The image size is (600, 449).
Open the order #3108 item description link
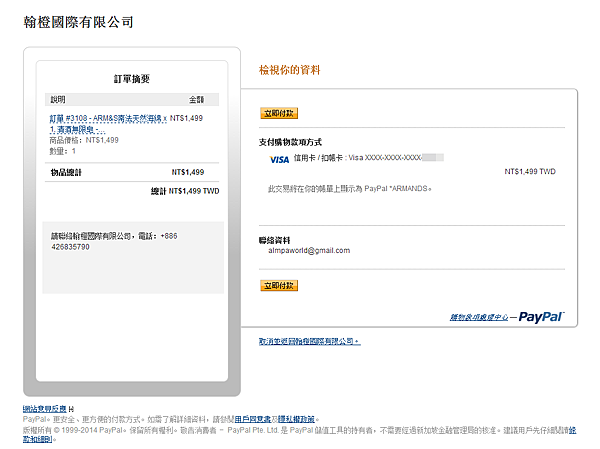tap(108, 124)
